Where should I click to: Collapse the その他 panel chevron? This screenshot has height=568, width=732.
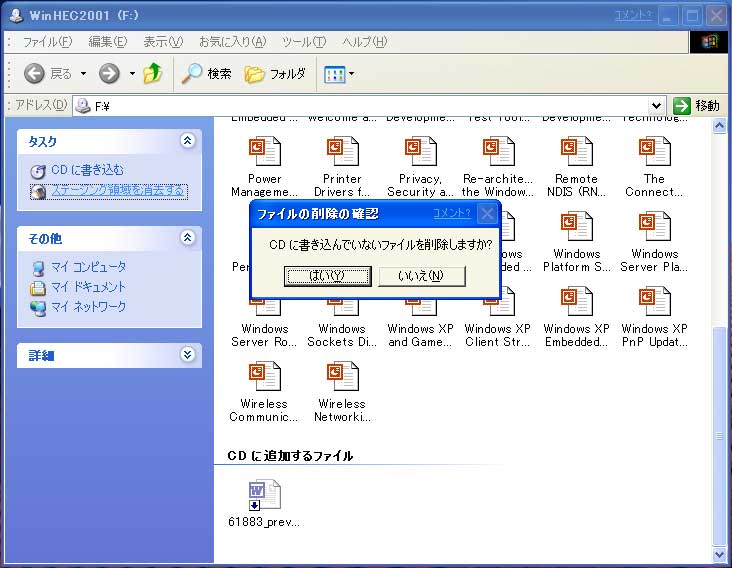pos(187,238)
